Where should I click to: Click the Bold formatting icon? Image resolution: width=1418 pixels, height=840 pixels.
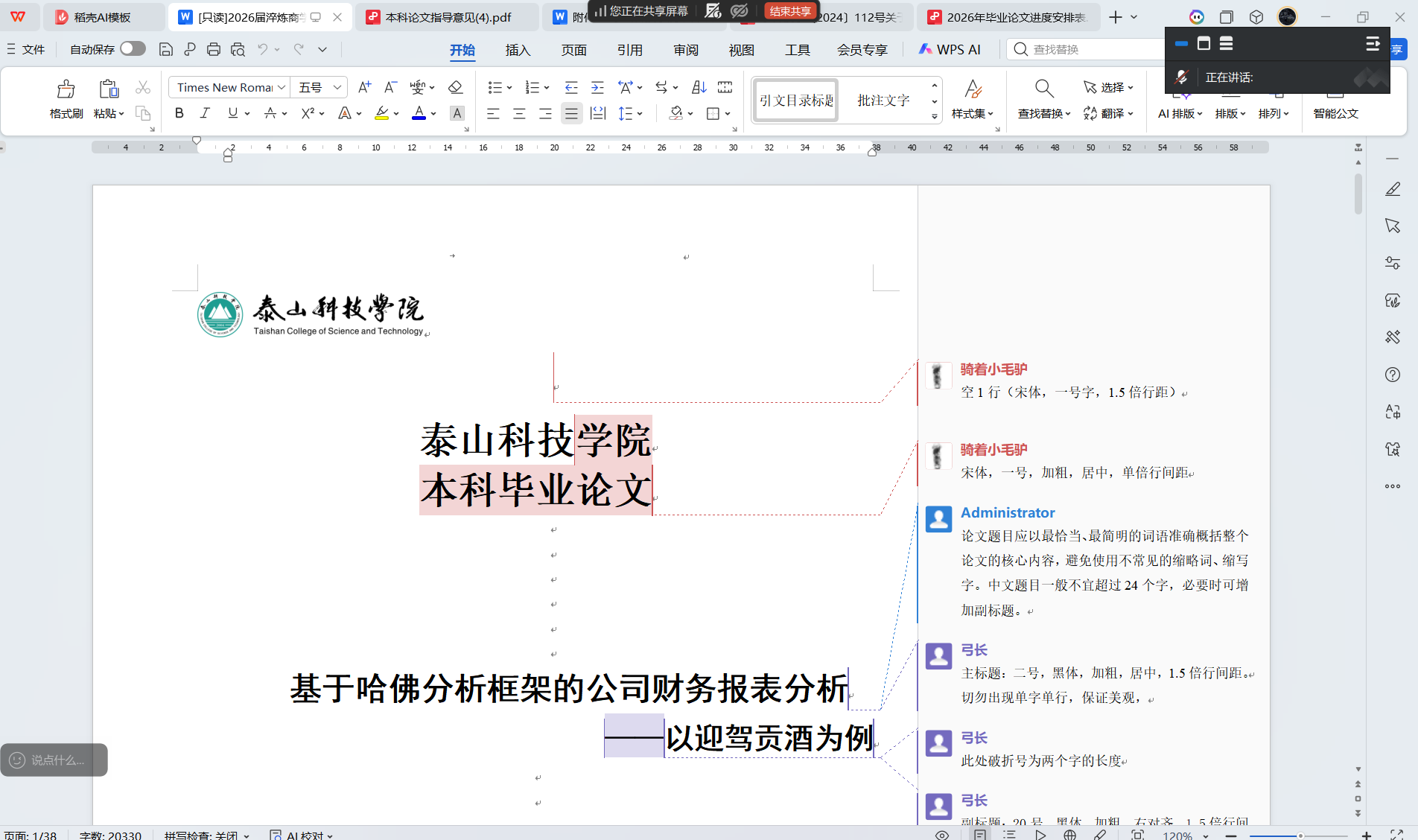(x=179, y=113)
